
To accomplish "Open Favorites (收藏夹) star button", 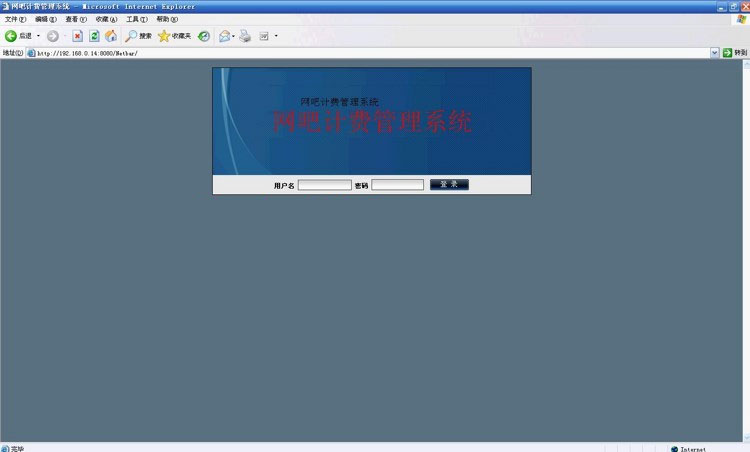I will coord(175,36).
